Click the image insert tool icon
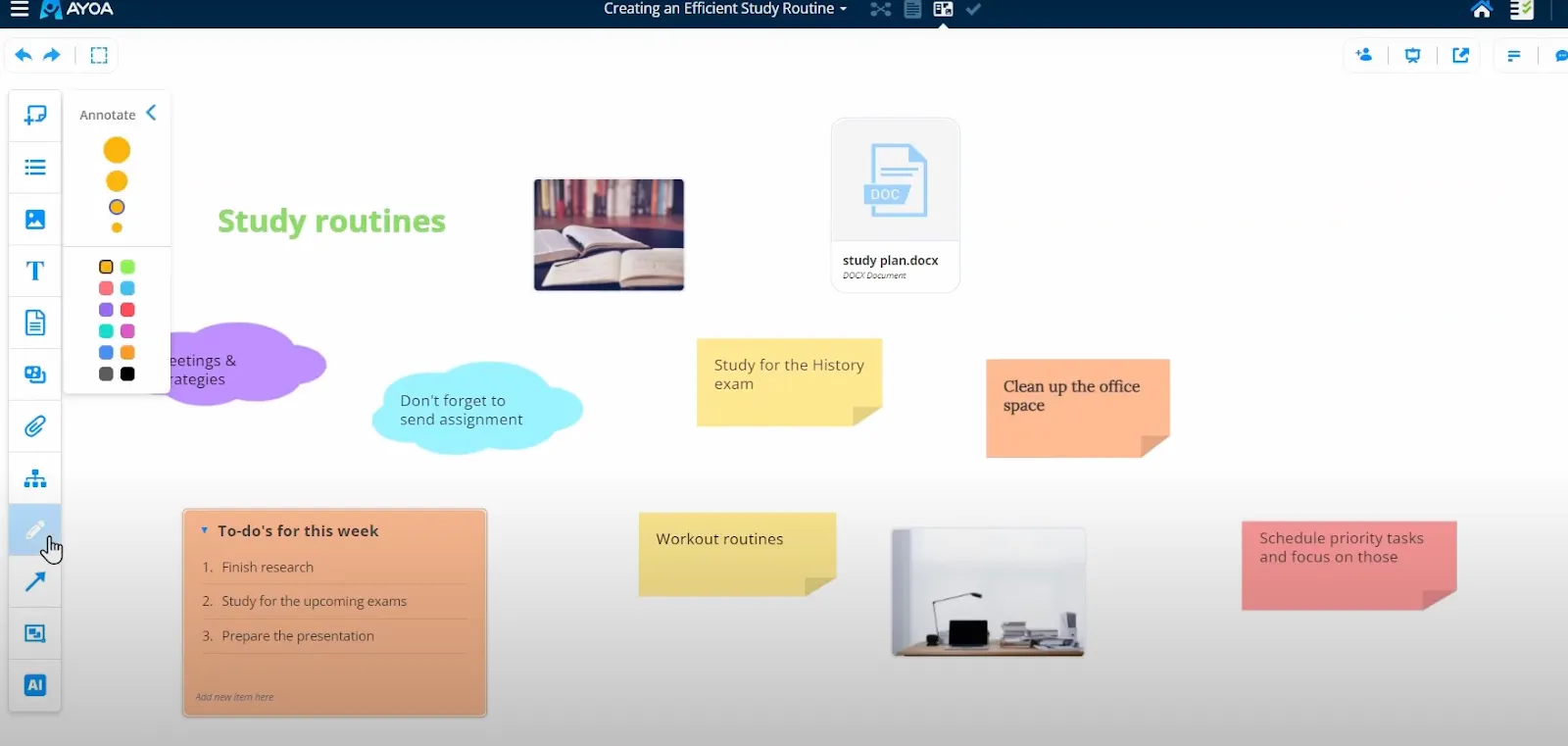The image size is (1568, 746). click(35, 220)
